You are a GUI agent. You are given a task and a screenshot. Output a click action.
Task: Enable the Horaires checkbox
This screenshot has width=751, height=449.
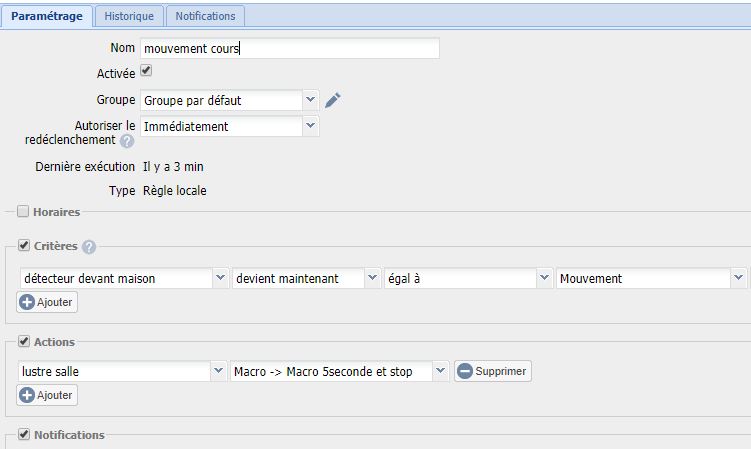tap(24, 212)
